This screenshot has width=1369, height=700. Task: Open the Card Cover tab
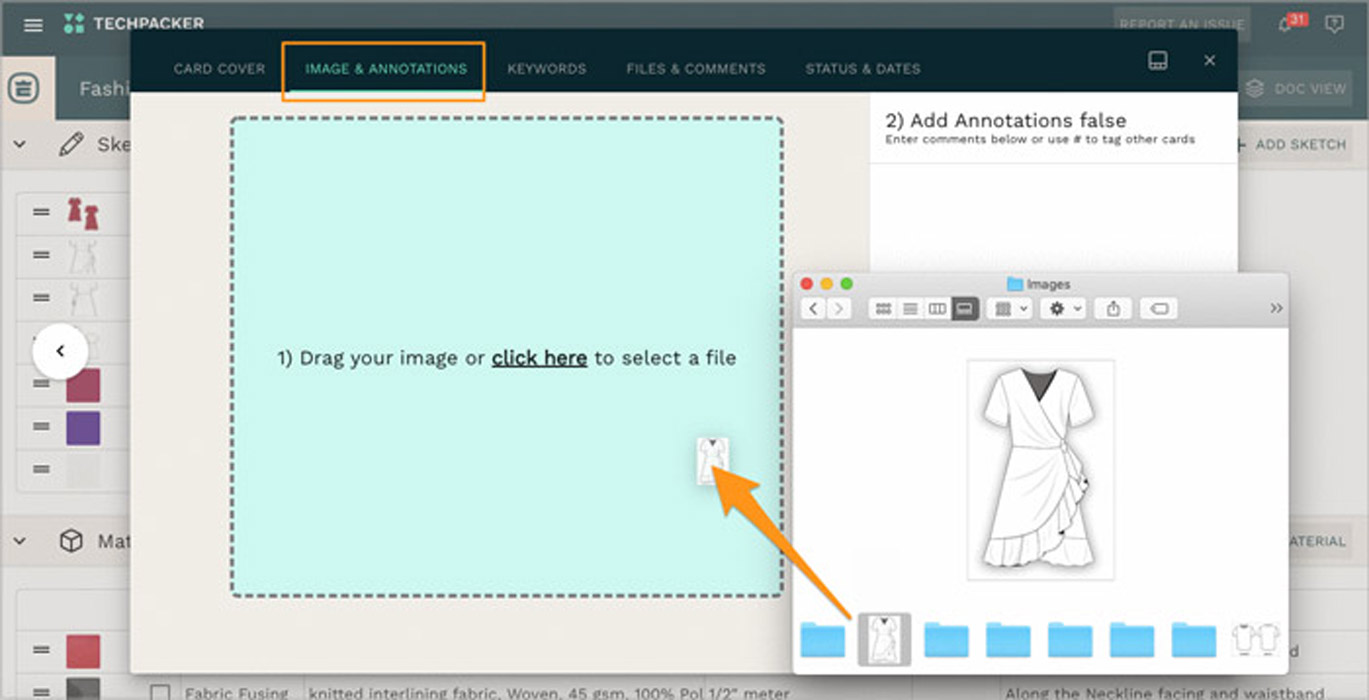point(219,69)
